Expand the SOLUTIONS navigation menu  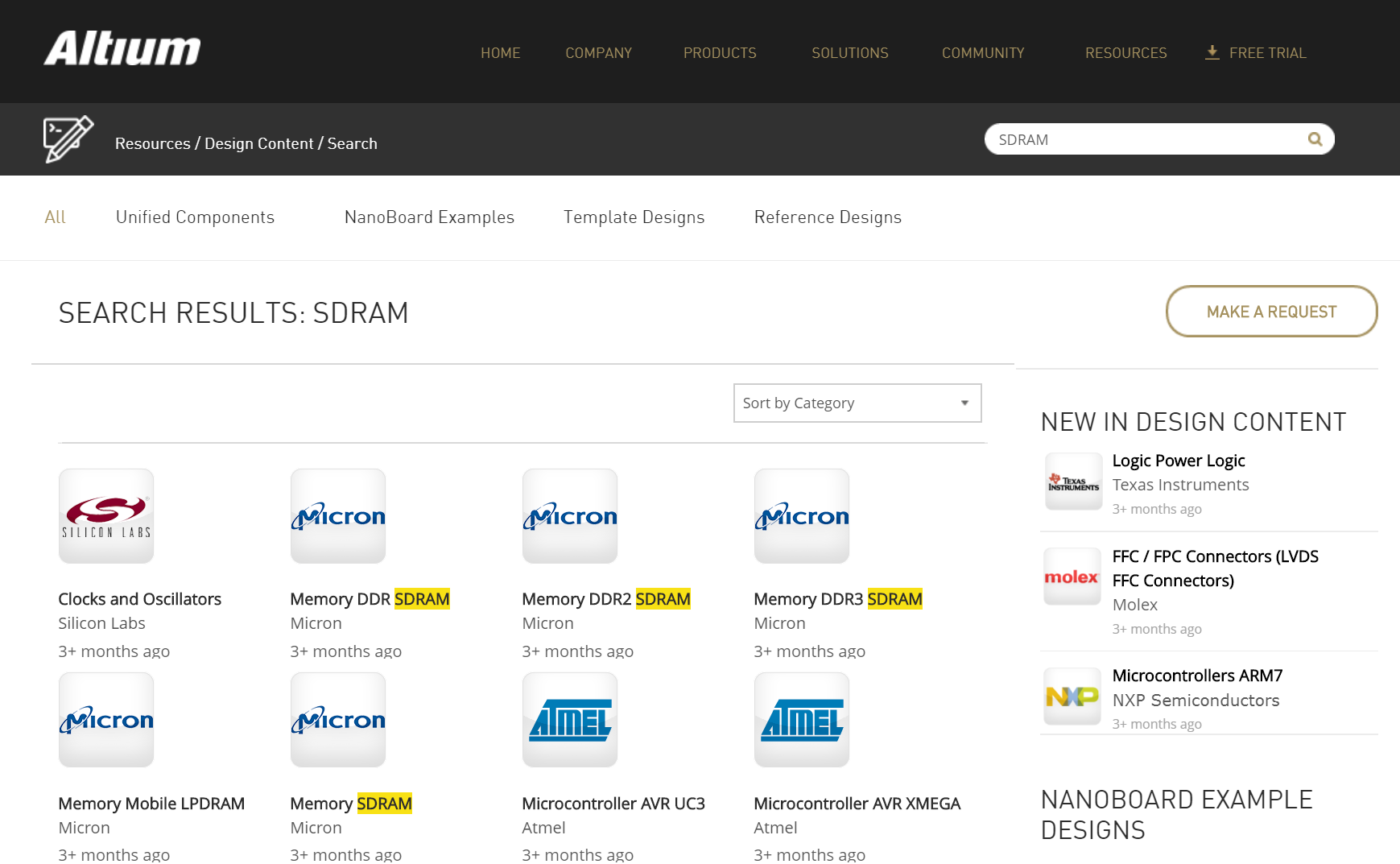(849, 52)
